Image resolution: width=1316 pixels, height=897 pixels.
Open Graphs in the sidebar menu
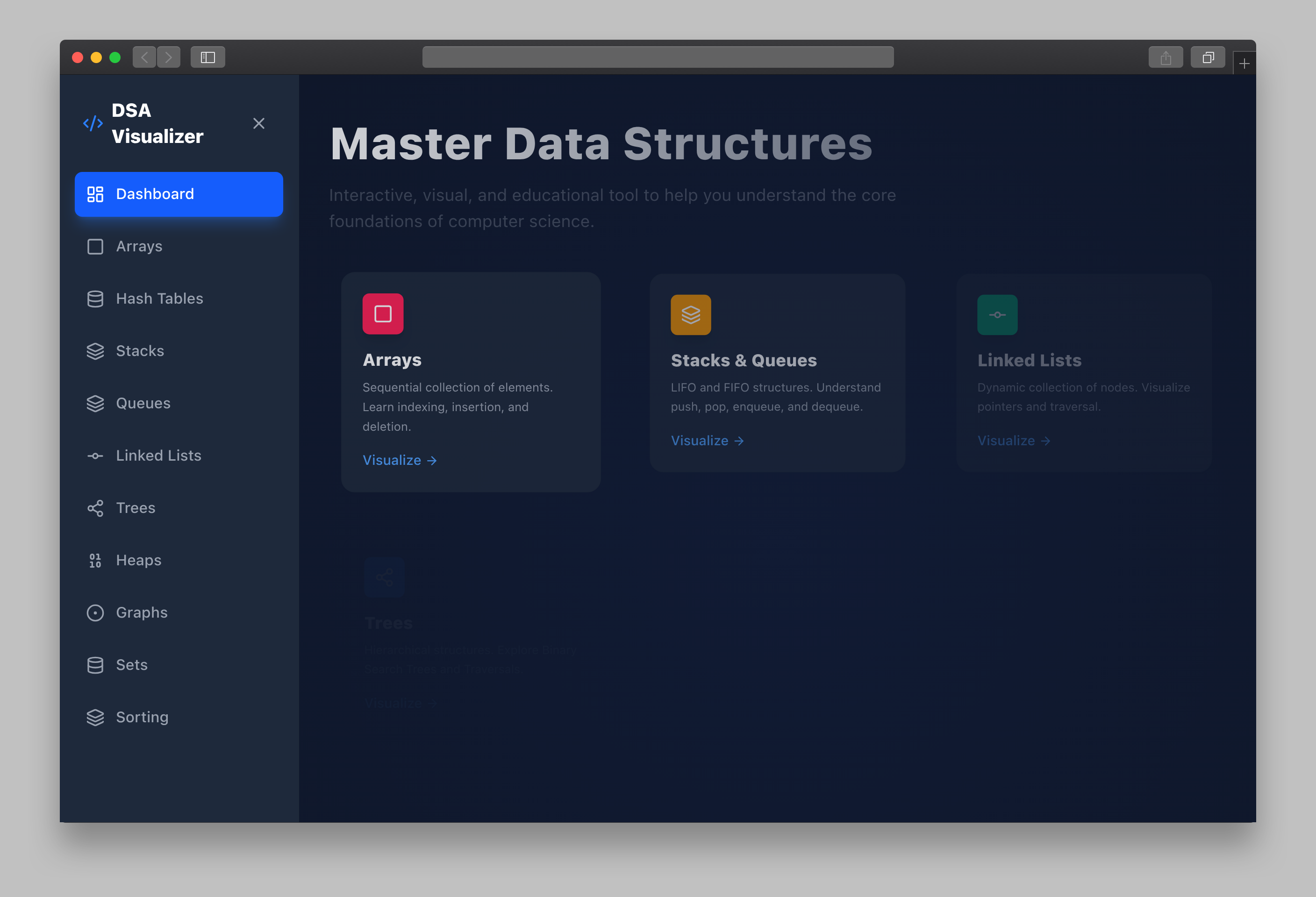(179, 613)
